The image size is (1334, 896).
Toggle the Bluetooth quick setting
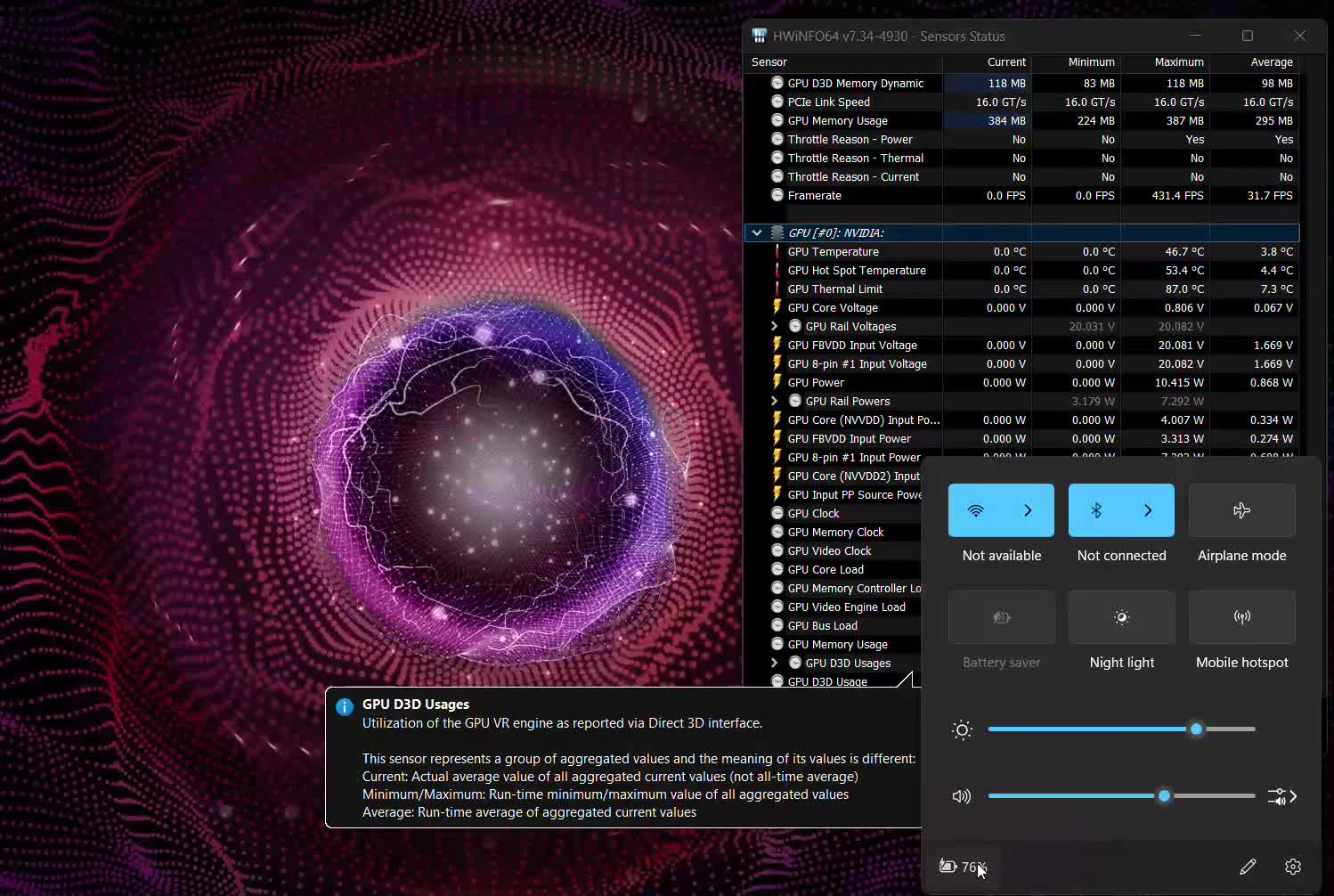[x=1096, y=510]
